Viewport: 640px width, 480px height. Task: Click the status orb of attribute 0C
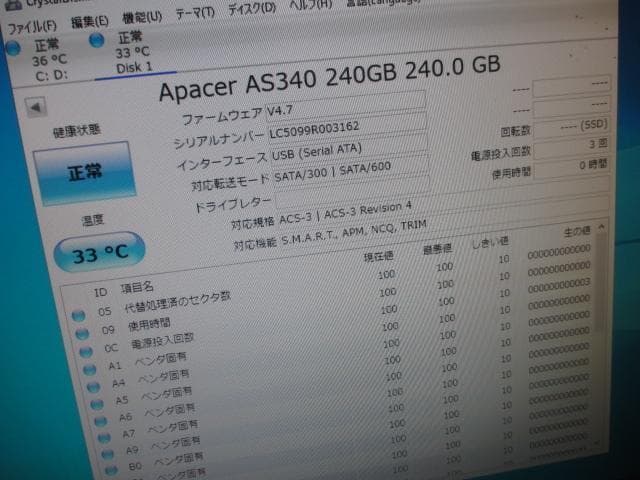pos(86,351)
